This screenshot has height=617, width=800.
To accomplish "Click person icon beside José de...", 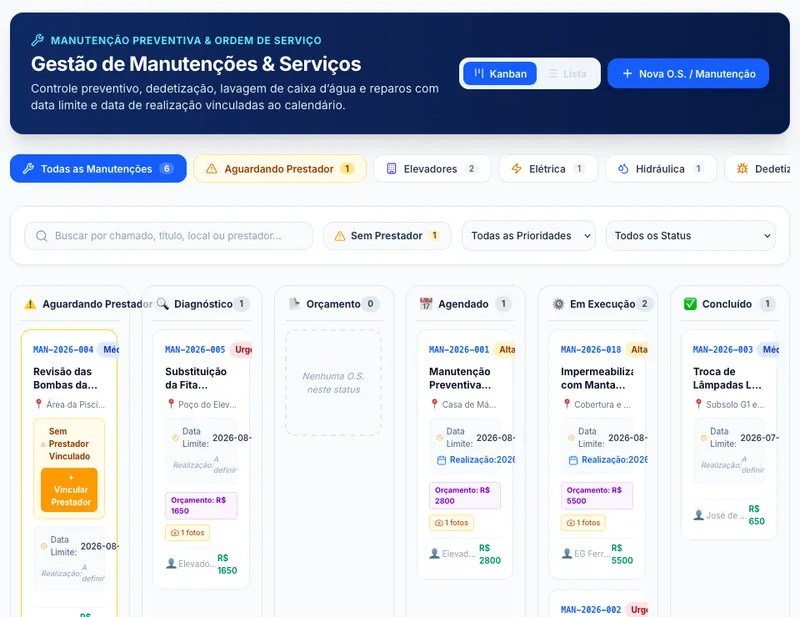I will (x=699, y=515).
